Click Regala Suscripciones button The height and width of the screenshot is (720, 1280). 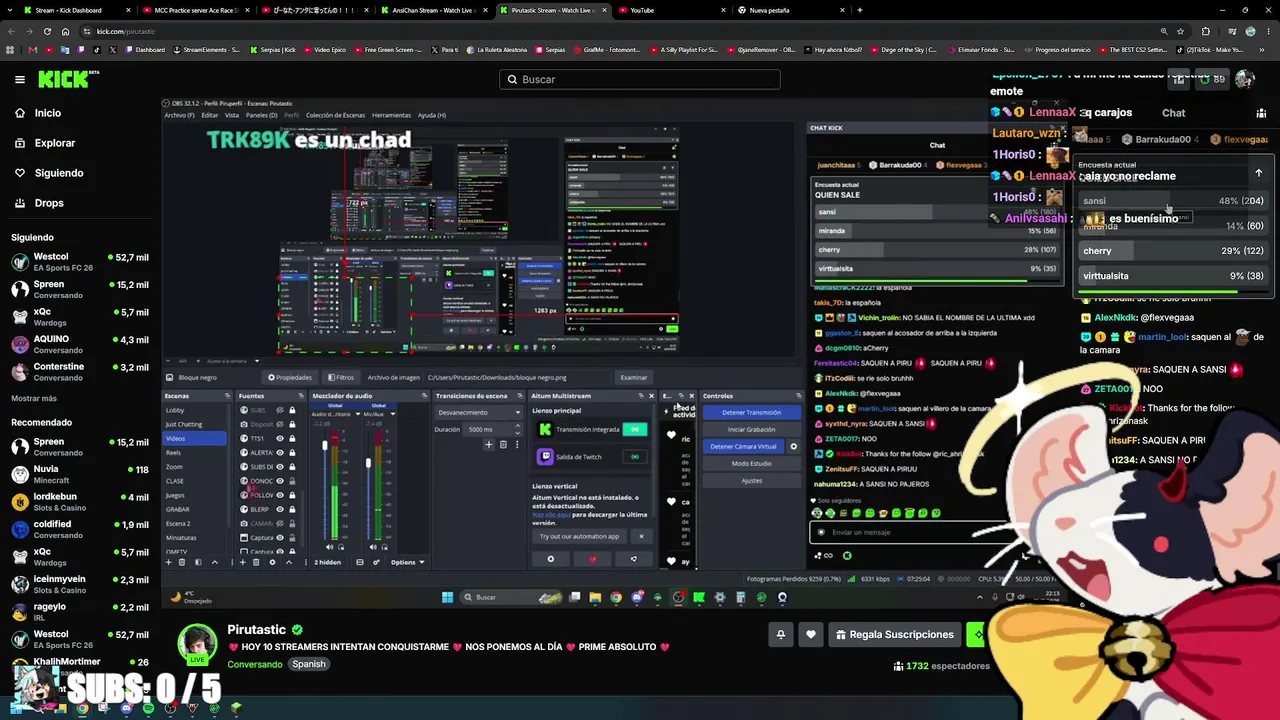pos(895,634)
